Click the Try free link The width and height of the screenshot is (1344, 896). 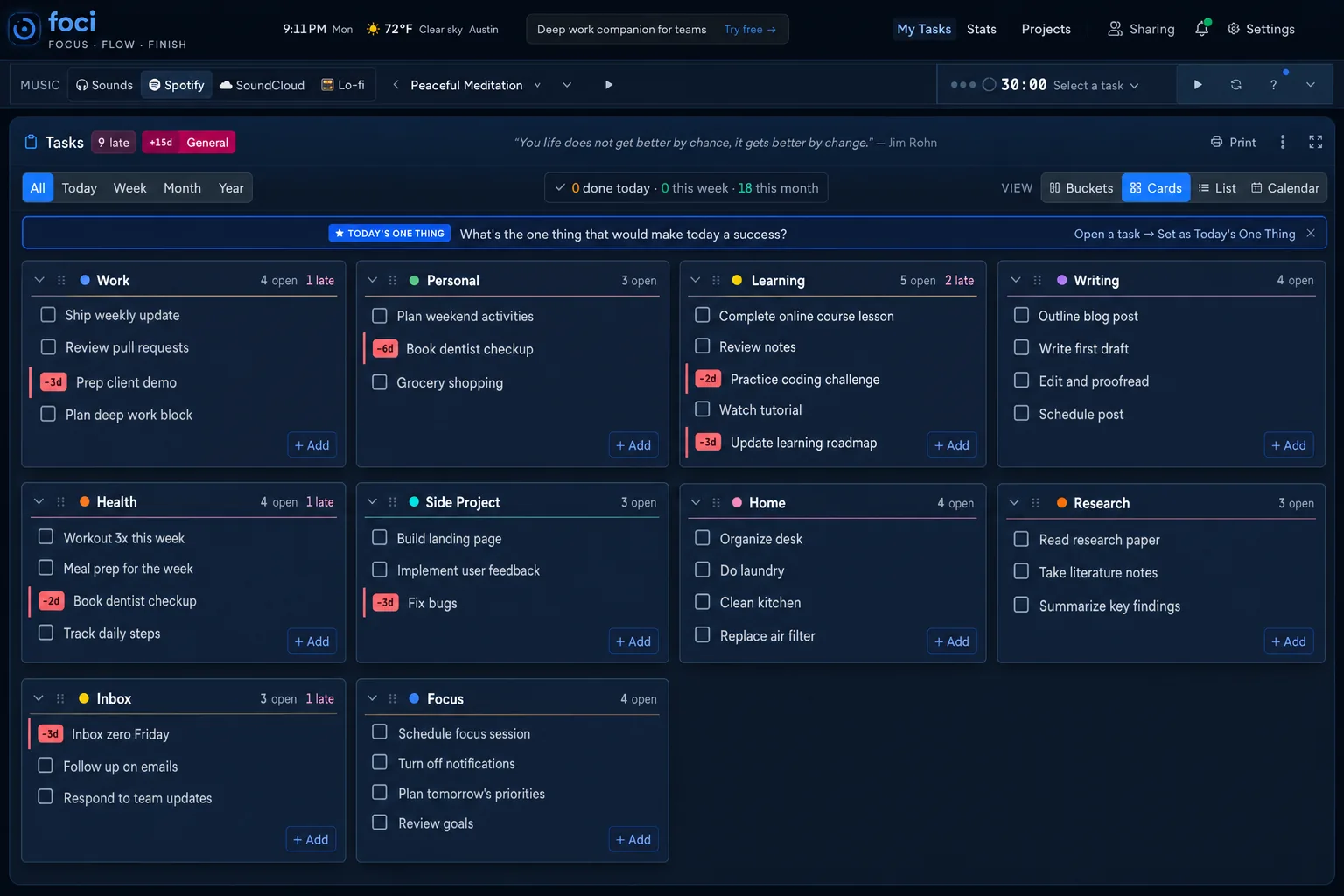tap(750, 29)
